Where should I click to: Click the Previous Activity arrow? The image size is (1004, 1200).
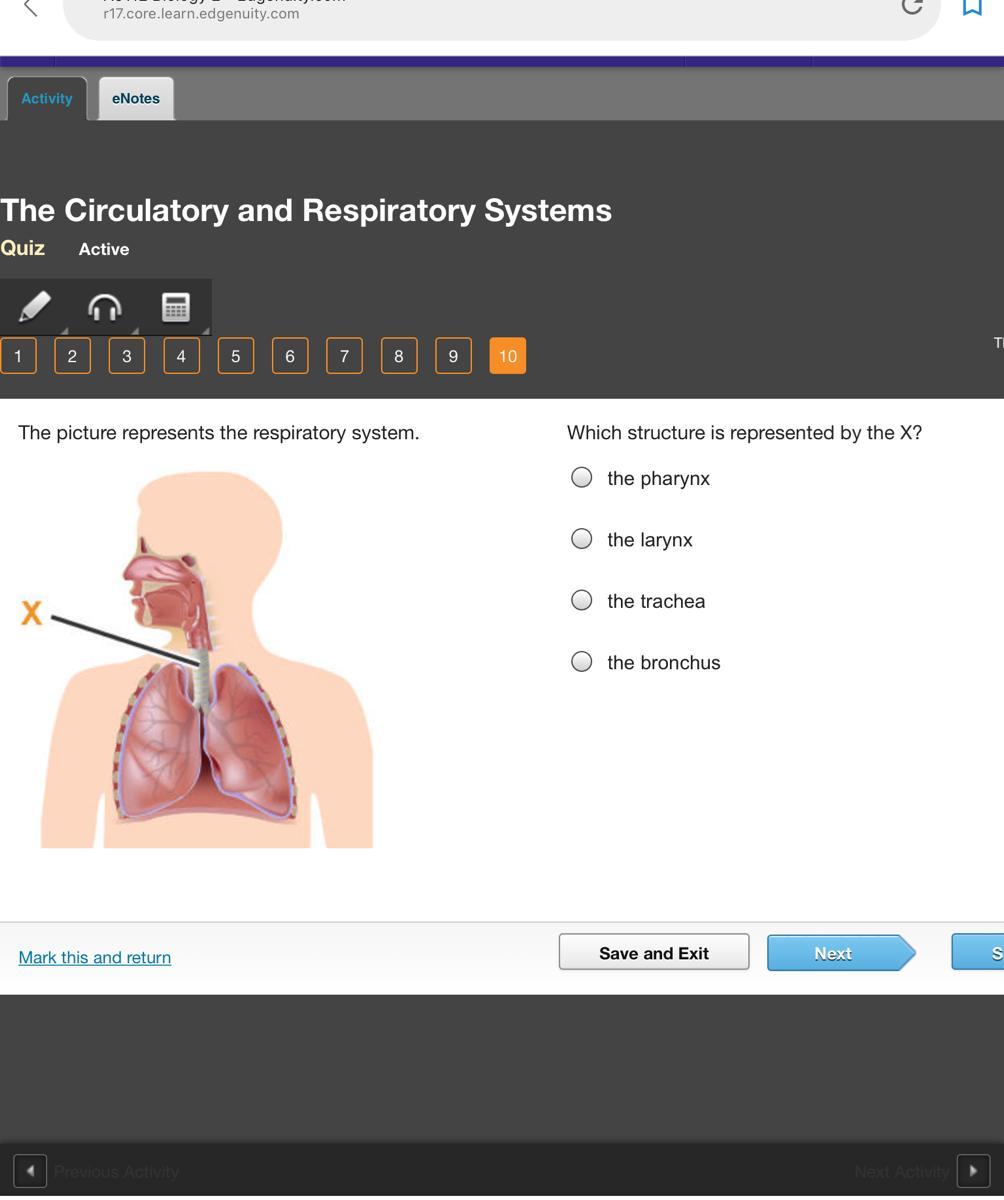30,1171
